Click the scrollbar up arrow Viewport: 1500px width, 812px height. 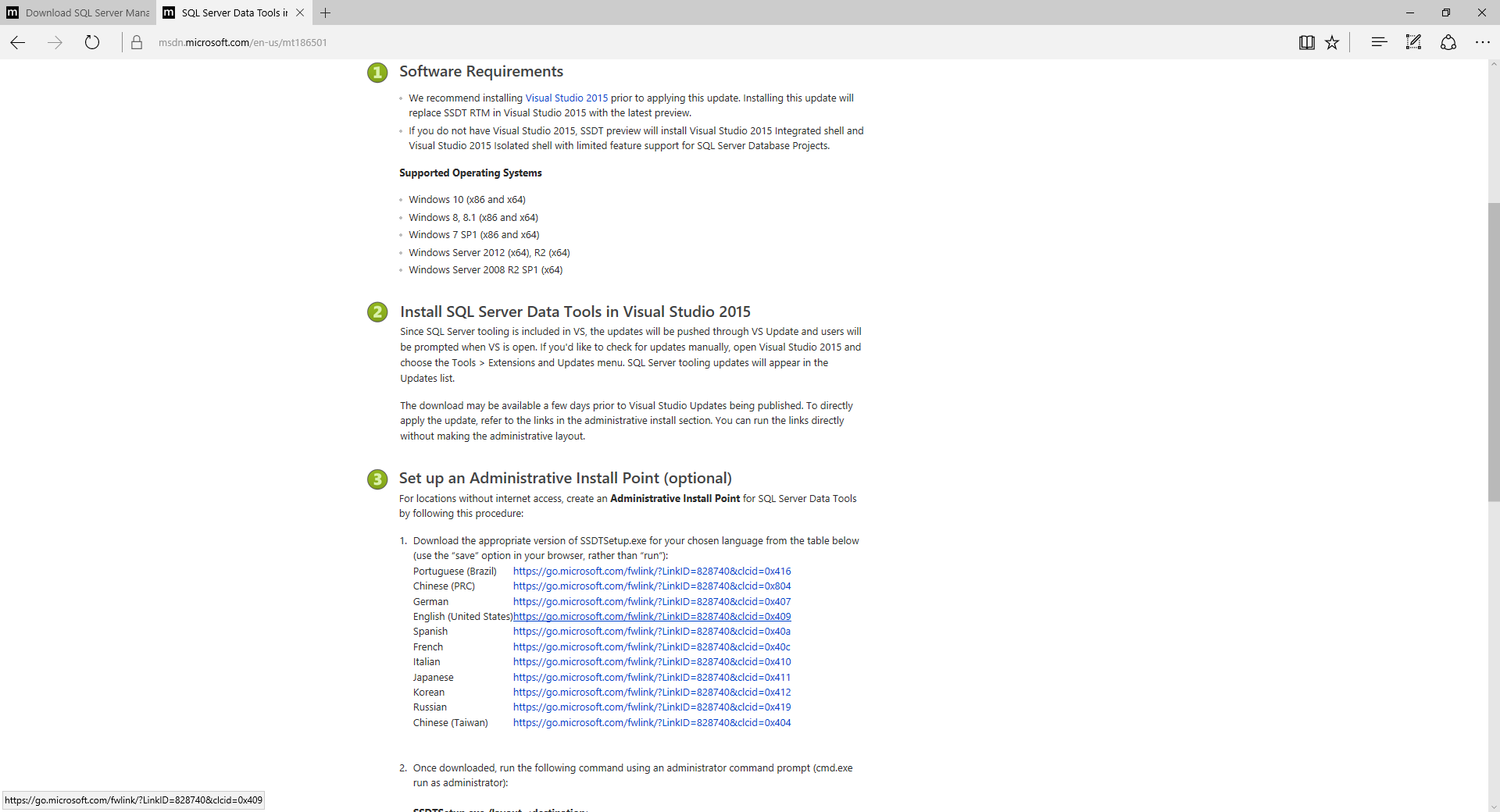tap(1494, 65)
